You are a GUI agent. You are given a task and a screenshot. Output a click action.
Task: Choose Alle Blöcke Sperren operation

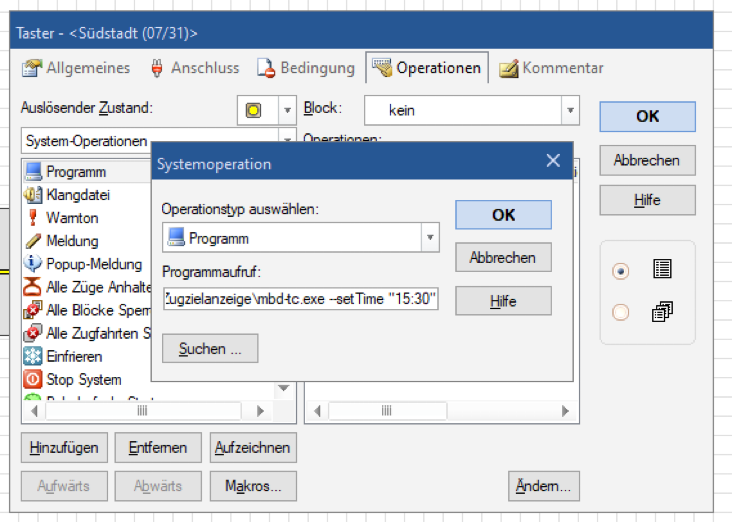pos(86,310)
